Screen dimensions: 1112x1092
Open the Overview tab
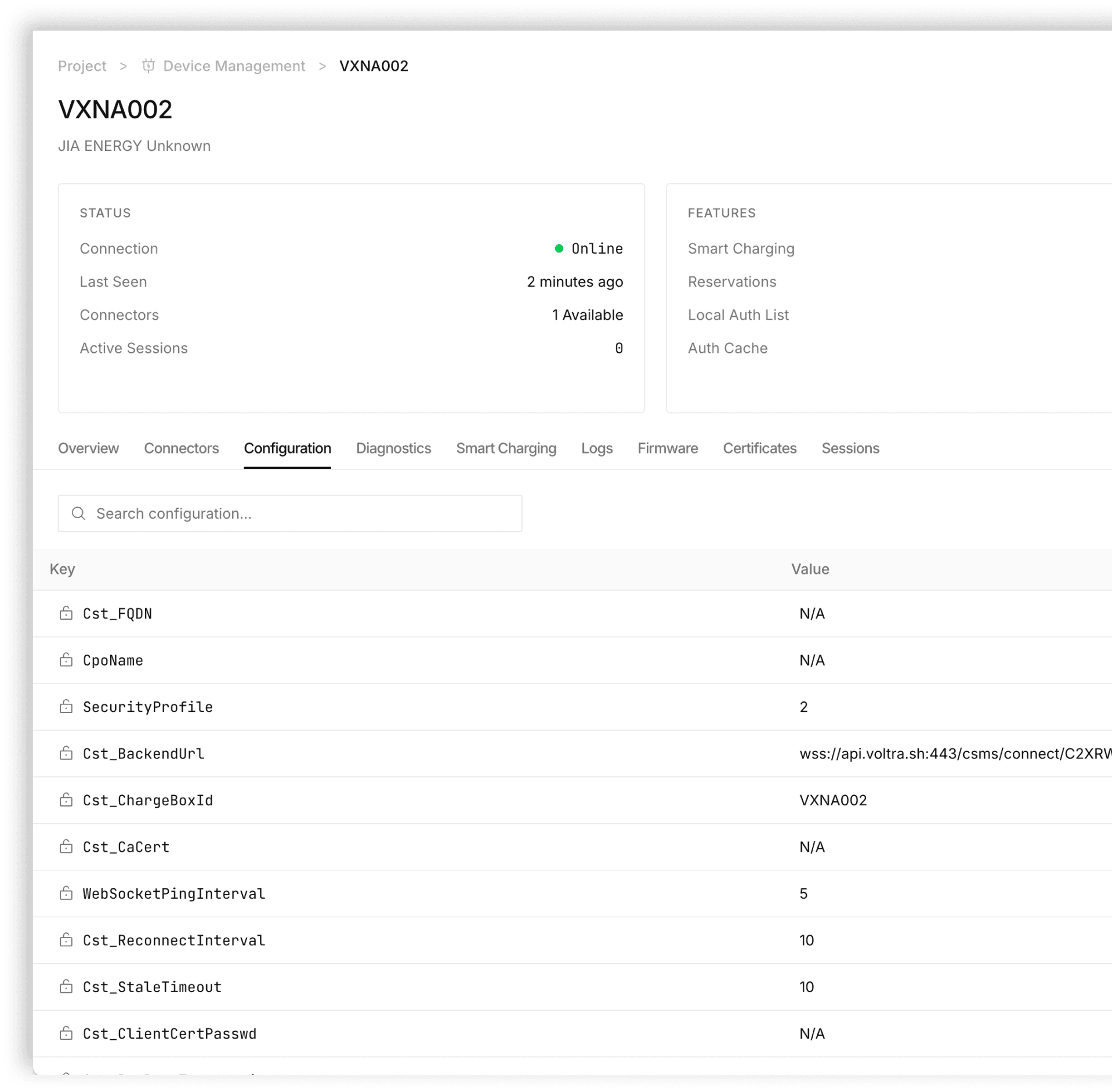click(x=88, y=449)
